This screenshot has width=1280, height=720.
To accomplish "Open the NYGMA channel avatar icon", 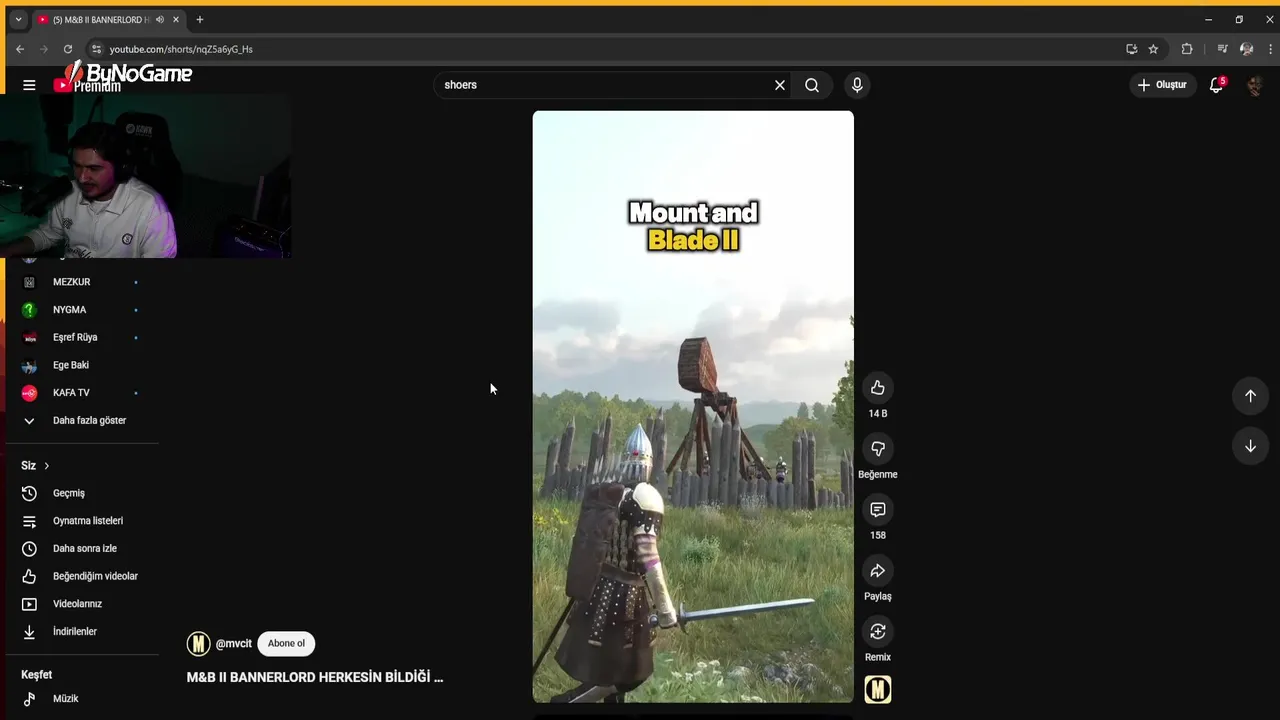I will (29, 310).
